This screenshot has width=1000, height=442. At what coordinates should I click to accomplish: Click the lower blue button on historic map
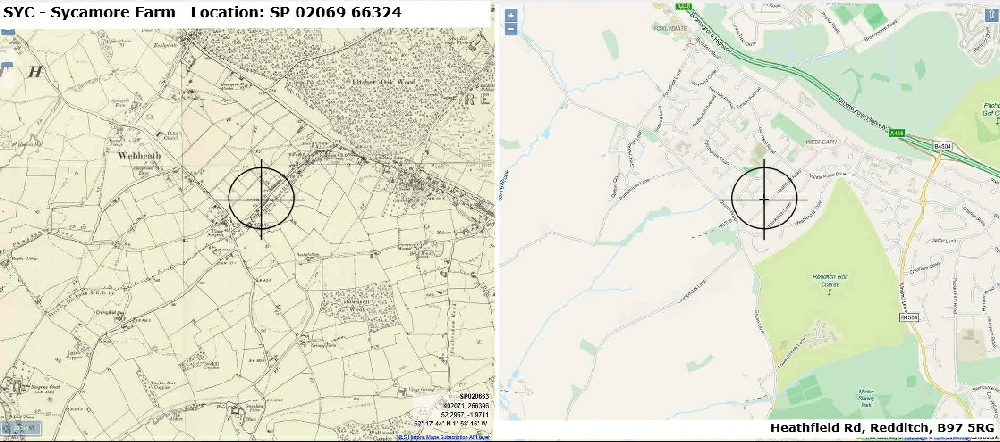(x=19, y=428)
